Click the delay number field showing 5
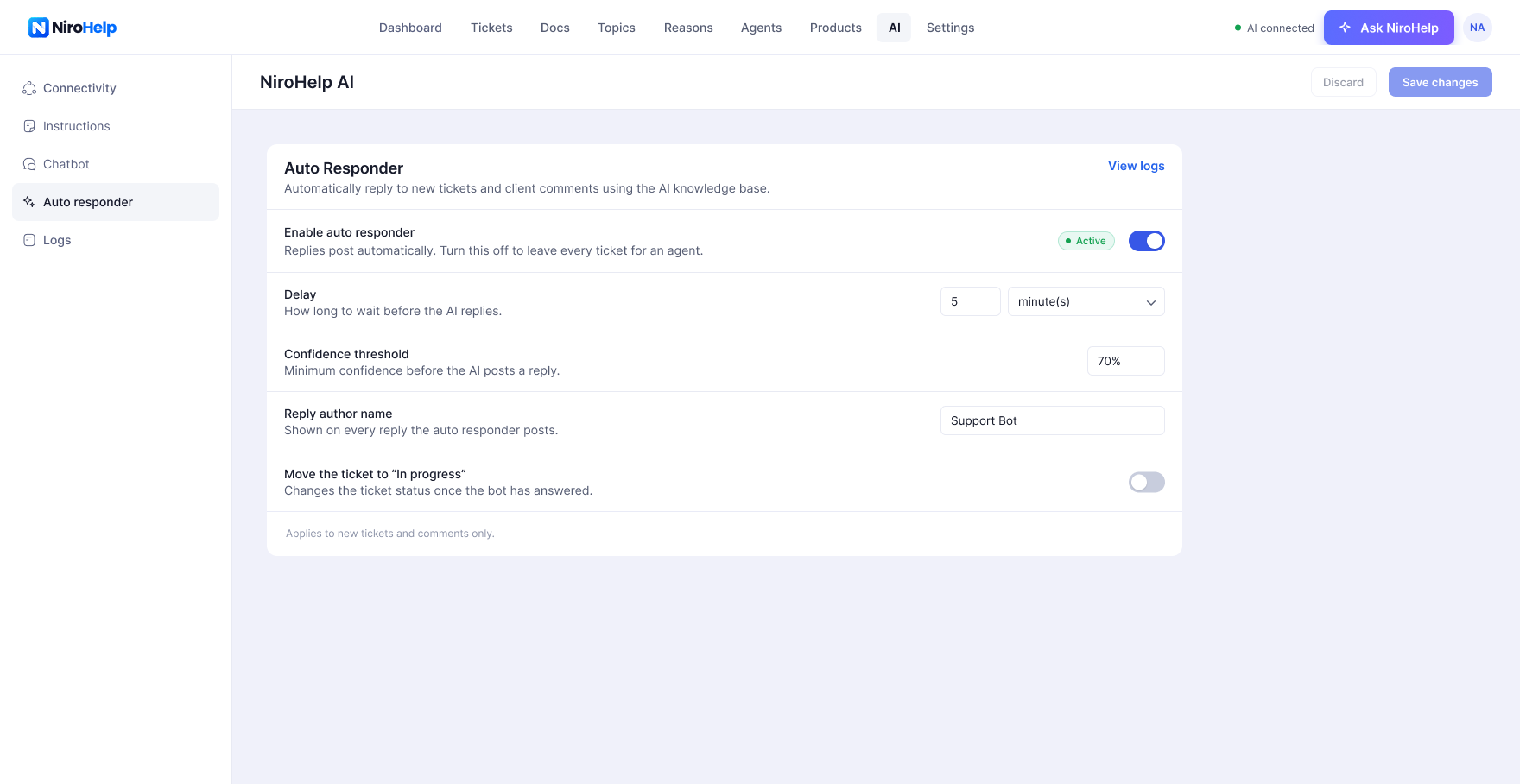 click(971, 301)
